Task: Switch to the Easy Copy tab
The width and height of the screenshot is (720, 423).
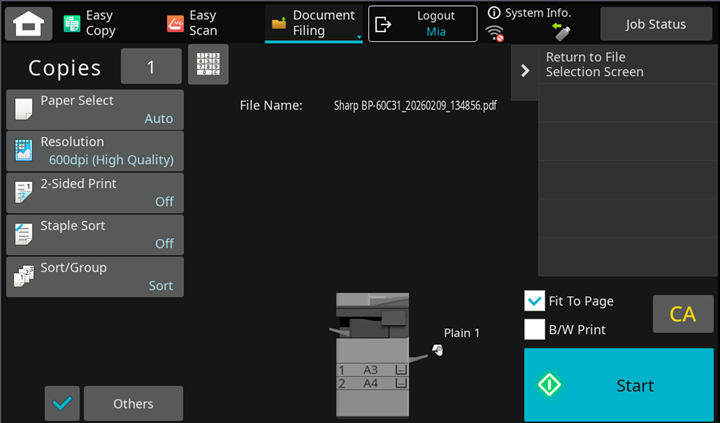Action: (90, 23)
